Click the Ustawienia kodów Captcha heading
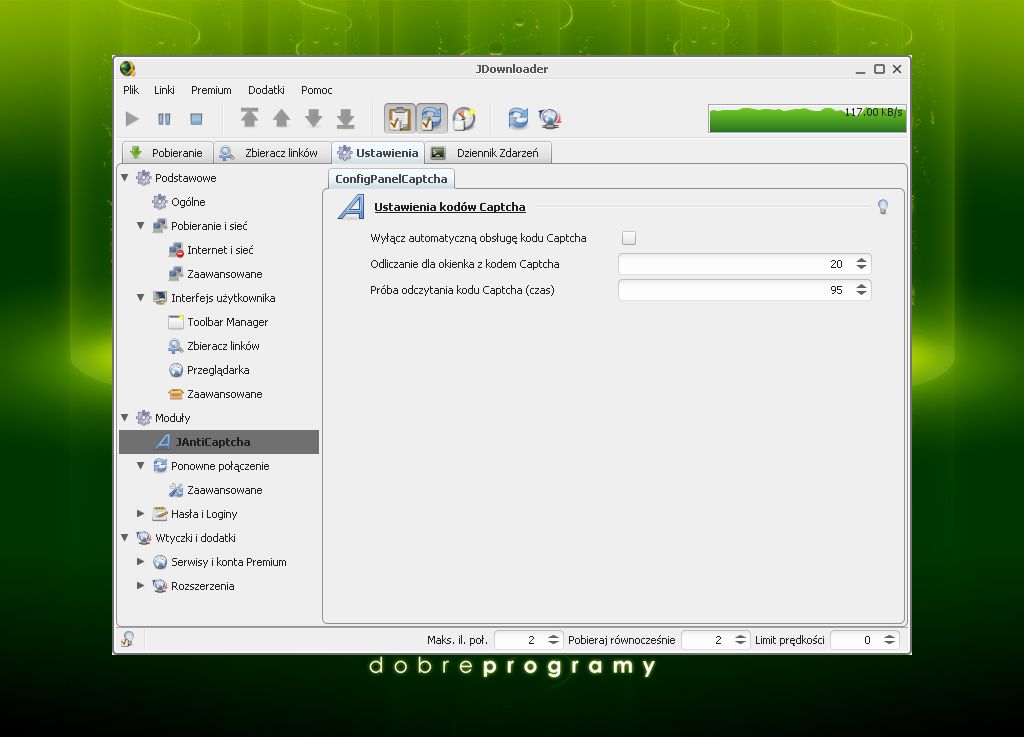This screenshot has width=1024, height=737. click(449, 207)
